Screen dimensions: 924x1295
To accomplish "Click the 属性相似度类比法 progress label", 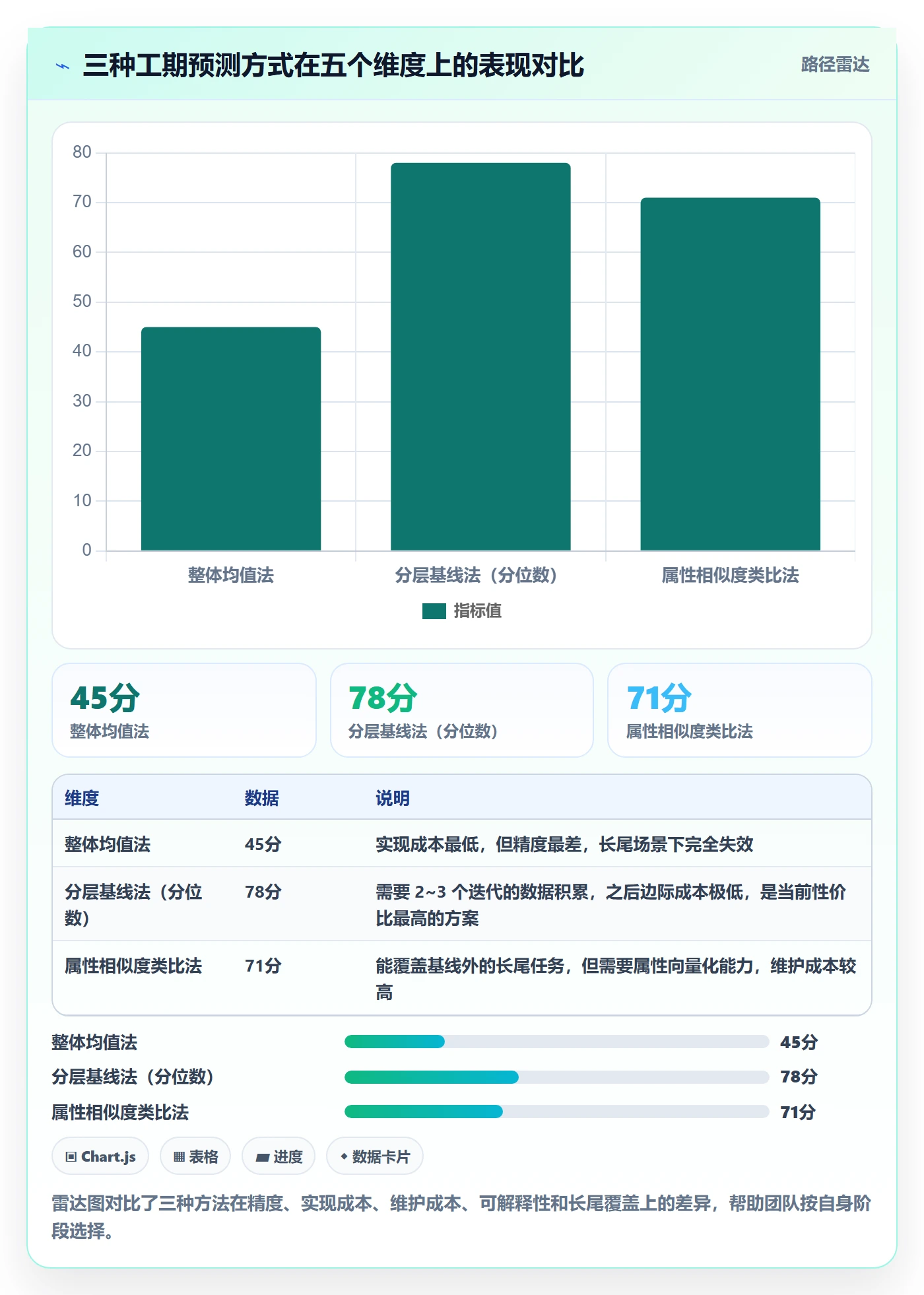I will 120,1113.
